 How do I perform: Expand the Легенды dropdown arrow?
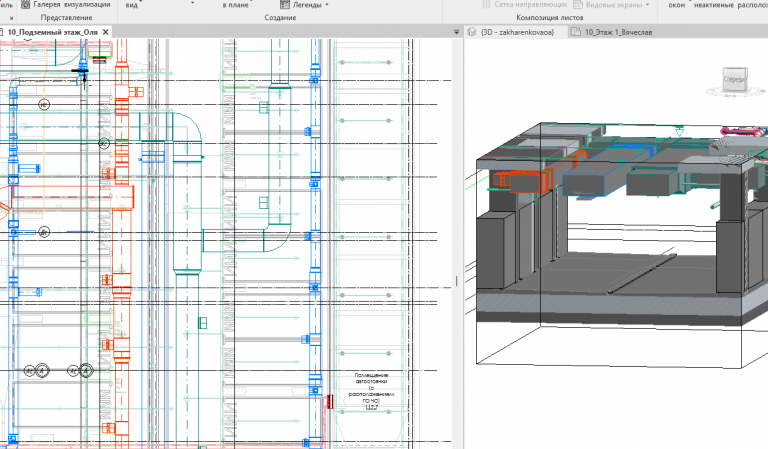pyautogui.click(x=327, y=5)
